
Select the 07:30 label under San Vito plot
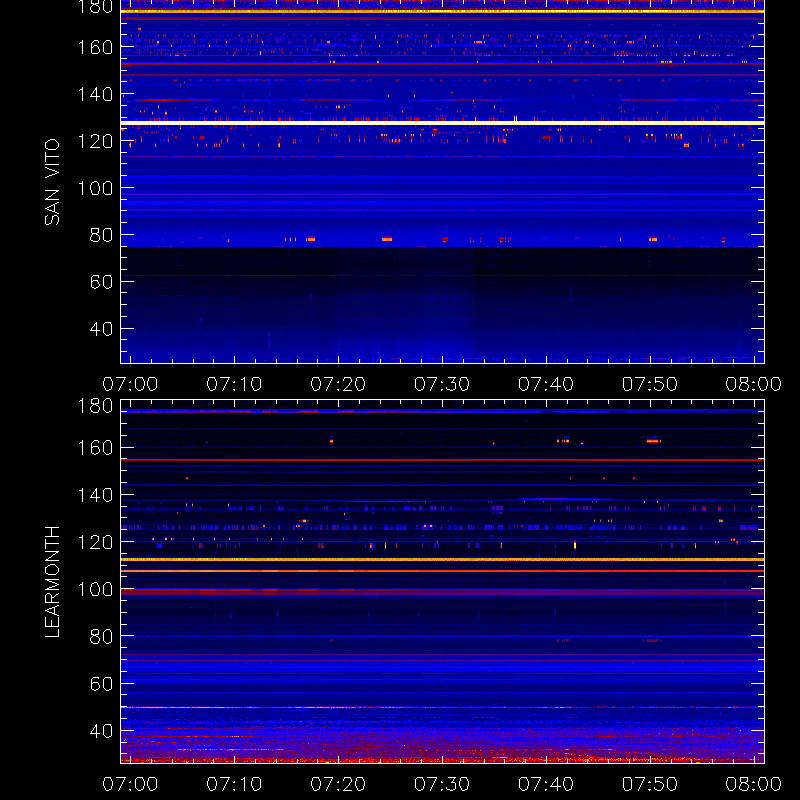442,384
